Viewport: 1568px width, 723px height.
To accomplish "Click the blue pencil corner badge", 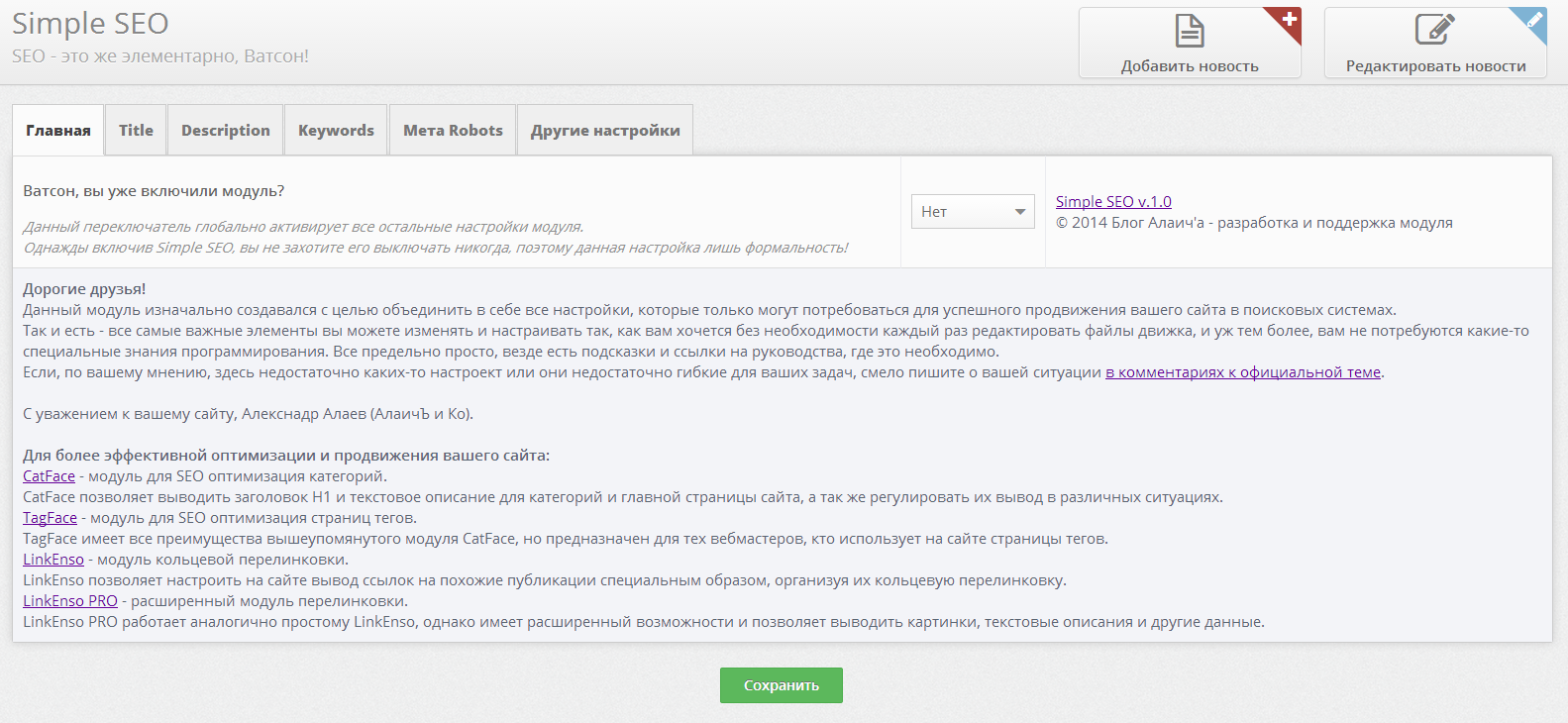I will click(x=1534, y=20).
